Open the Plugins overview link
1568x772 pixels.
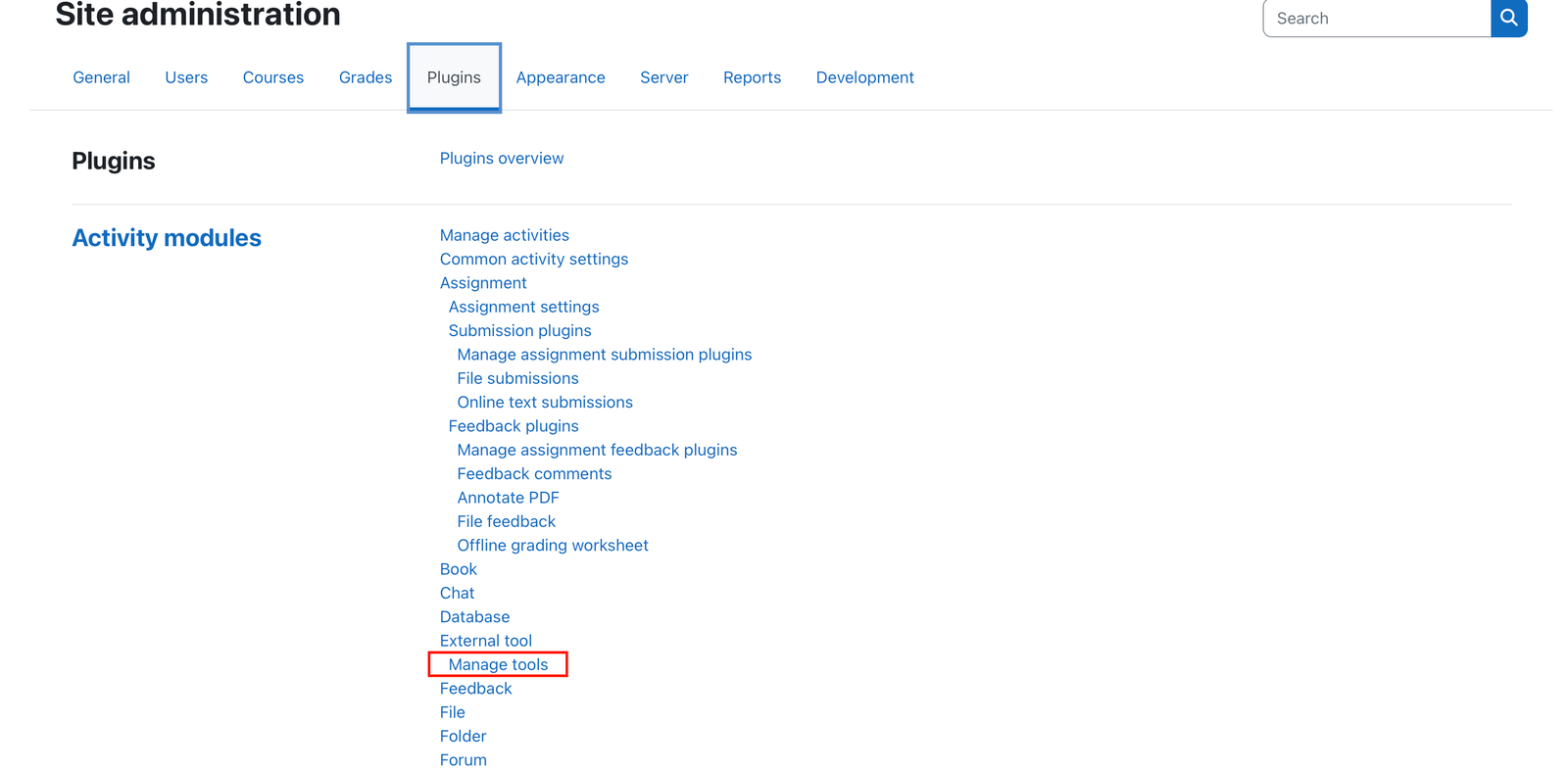tap(502, 158)
